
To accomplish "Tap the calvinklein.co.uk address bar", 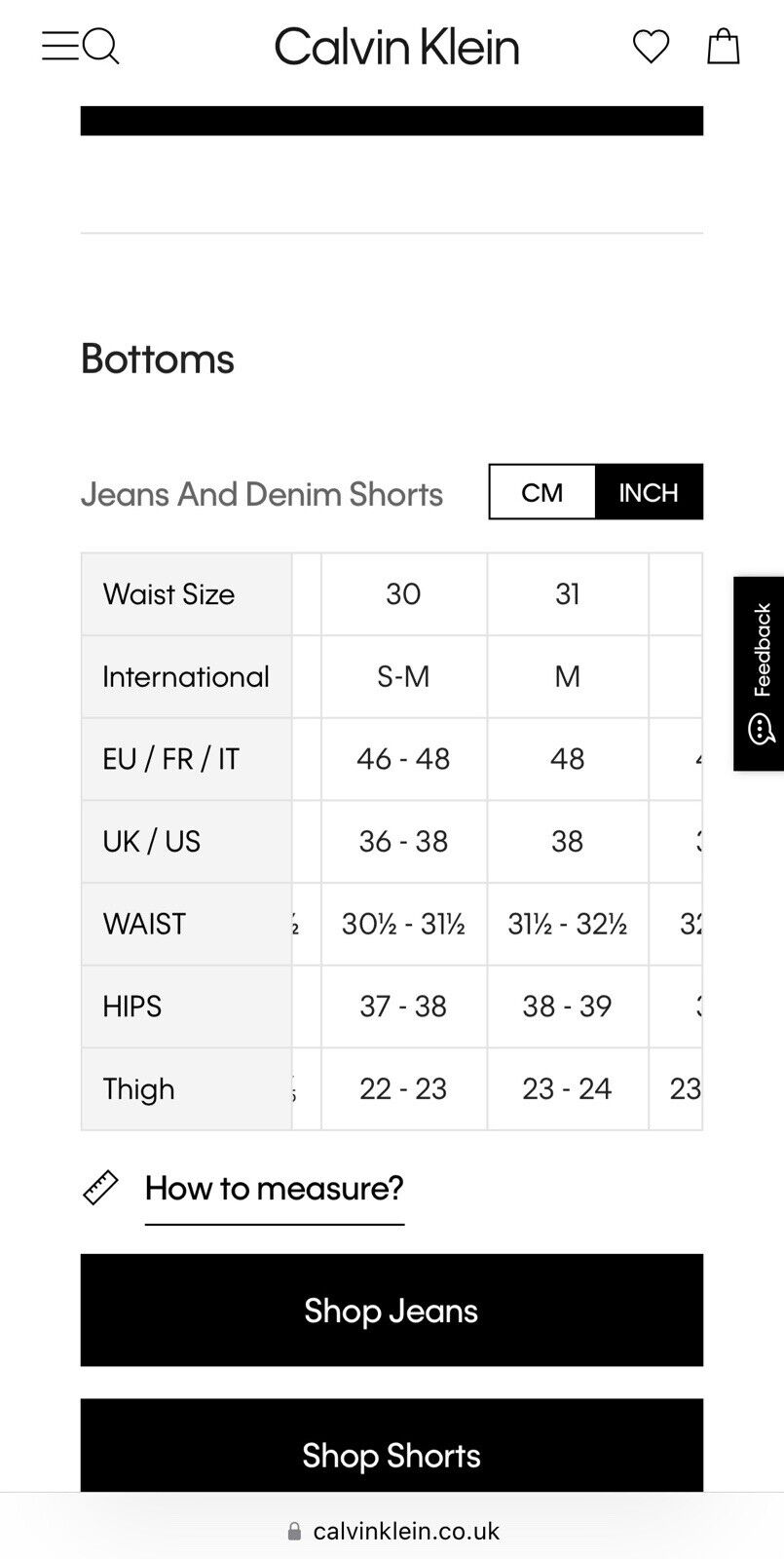I will (x=392, y=1531).
